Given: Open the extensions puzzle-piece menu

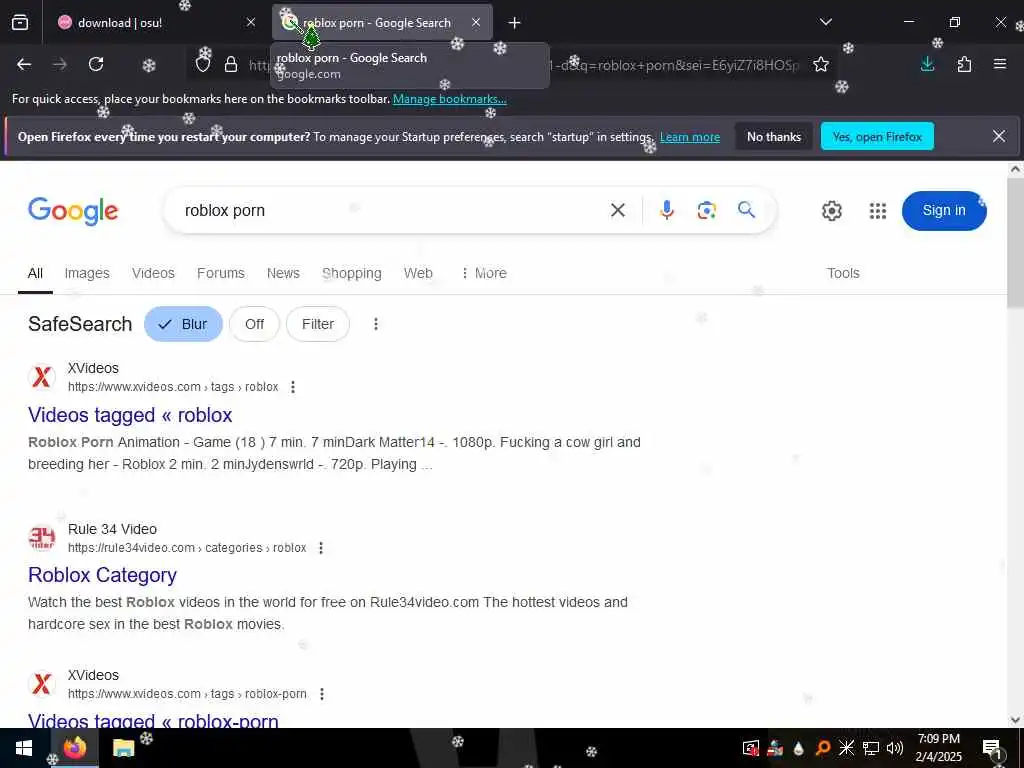Looking at the screenshot, I should 964,64.
